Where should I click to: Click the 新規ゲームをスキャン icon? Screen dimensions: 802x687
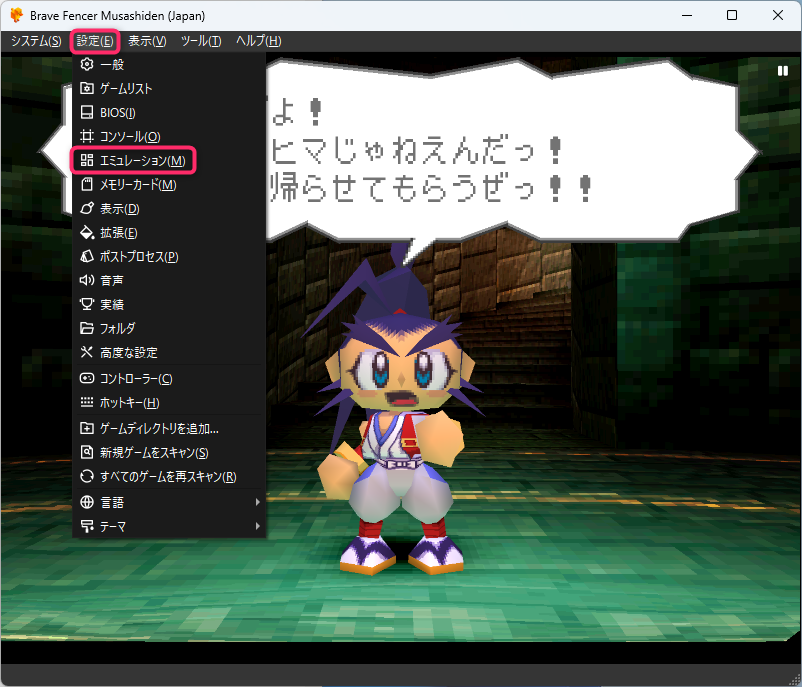[87, 452]
